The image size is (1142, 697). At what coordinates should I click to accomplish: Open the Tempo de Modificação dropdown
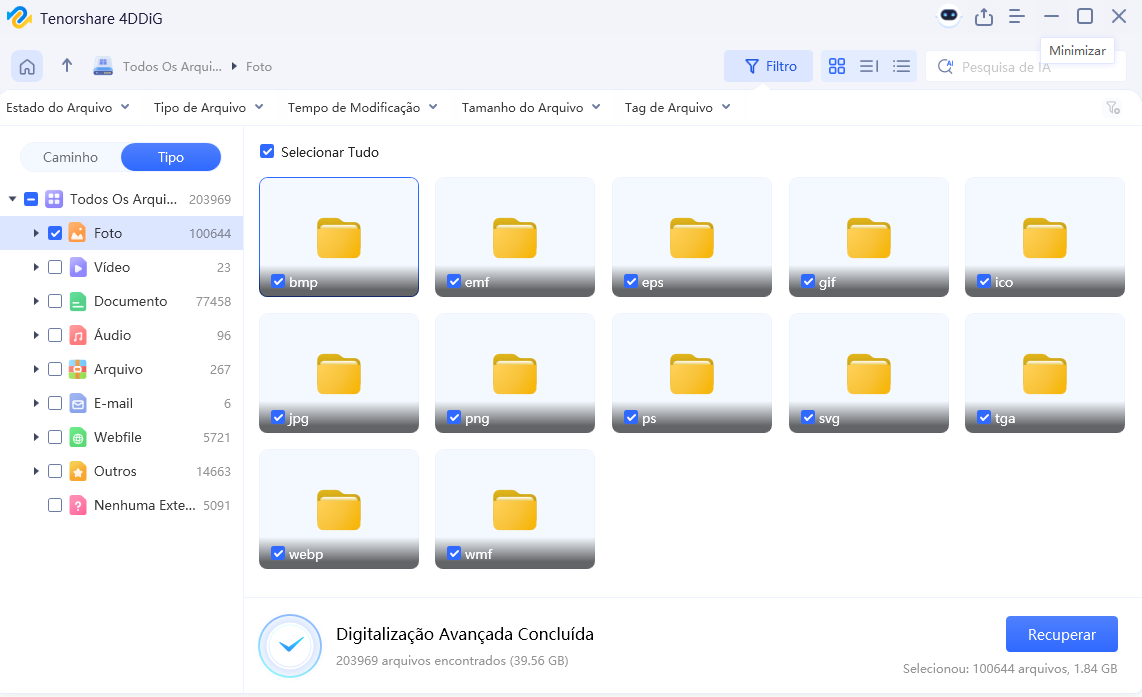coord(362,107)
